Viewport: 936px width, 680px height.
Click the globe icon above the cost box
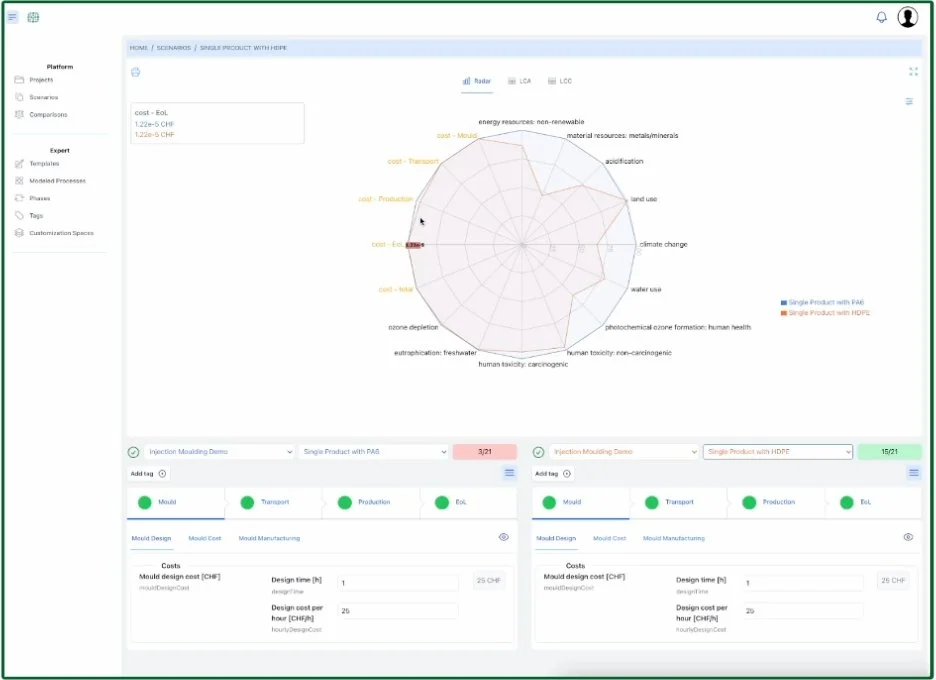pyautogui.click(x=136, y=72)
